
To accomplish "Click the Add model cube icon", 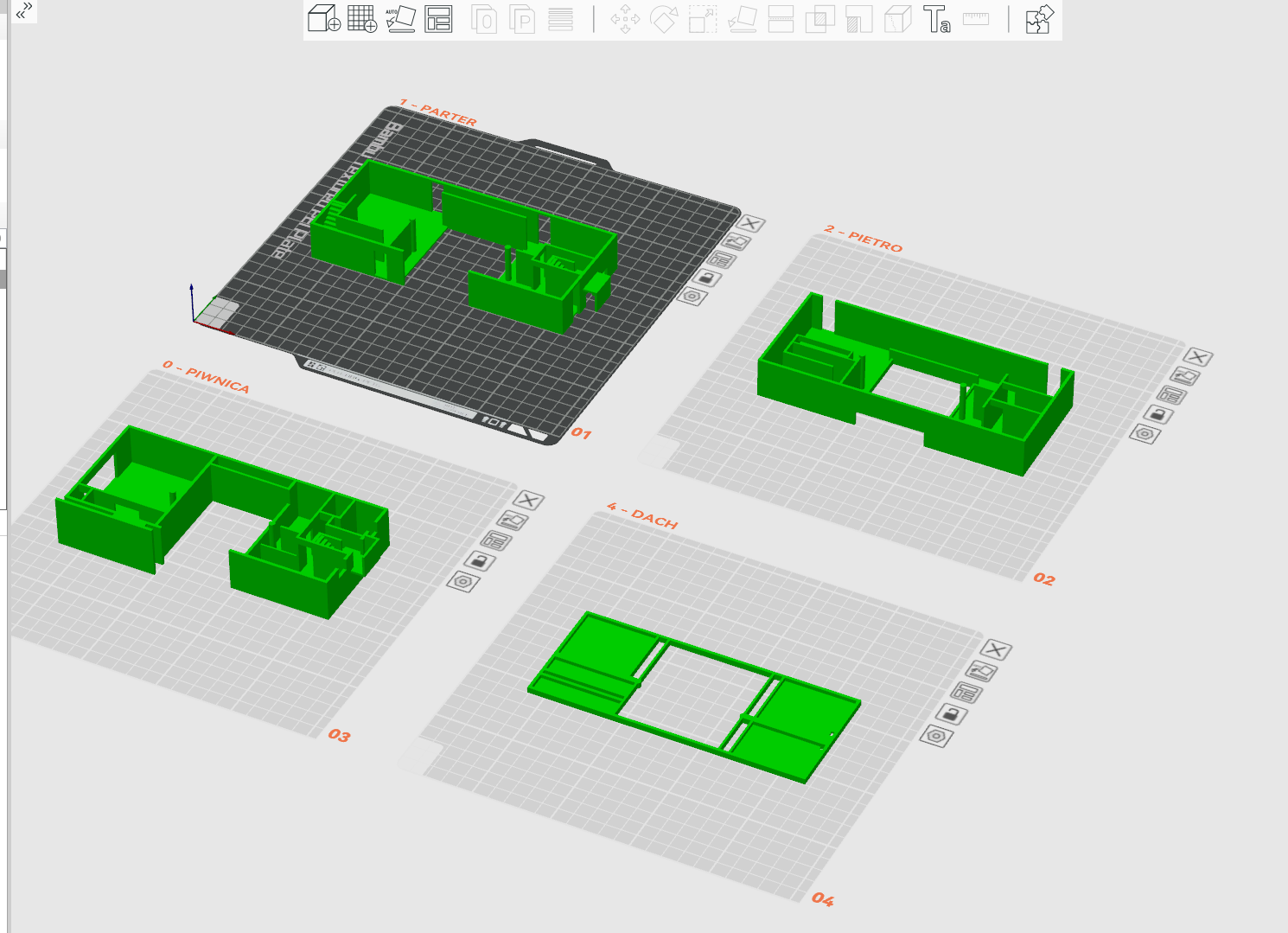I will 324,19.
